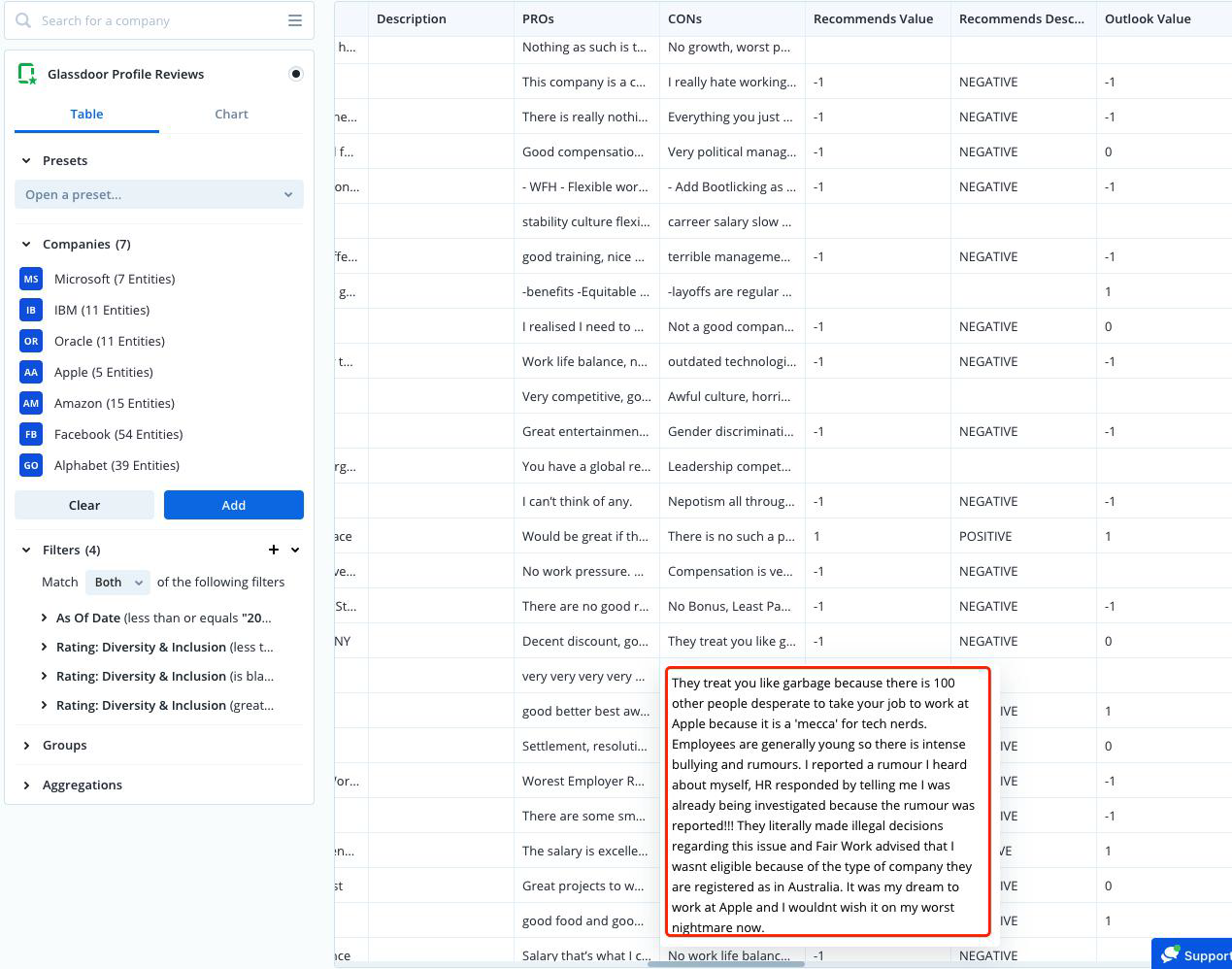Image resolution: width=1232 pixels, height=969 pixels.
Task: Select Microsoft (7 Entities) company
Action: click(115, 279)
